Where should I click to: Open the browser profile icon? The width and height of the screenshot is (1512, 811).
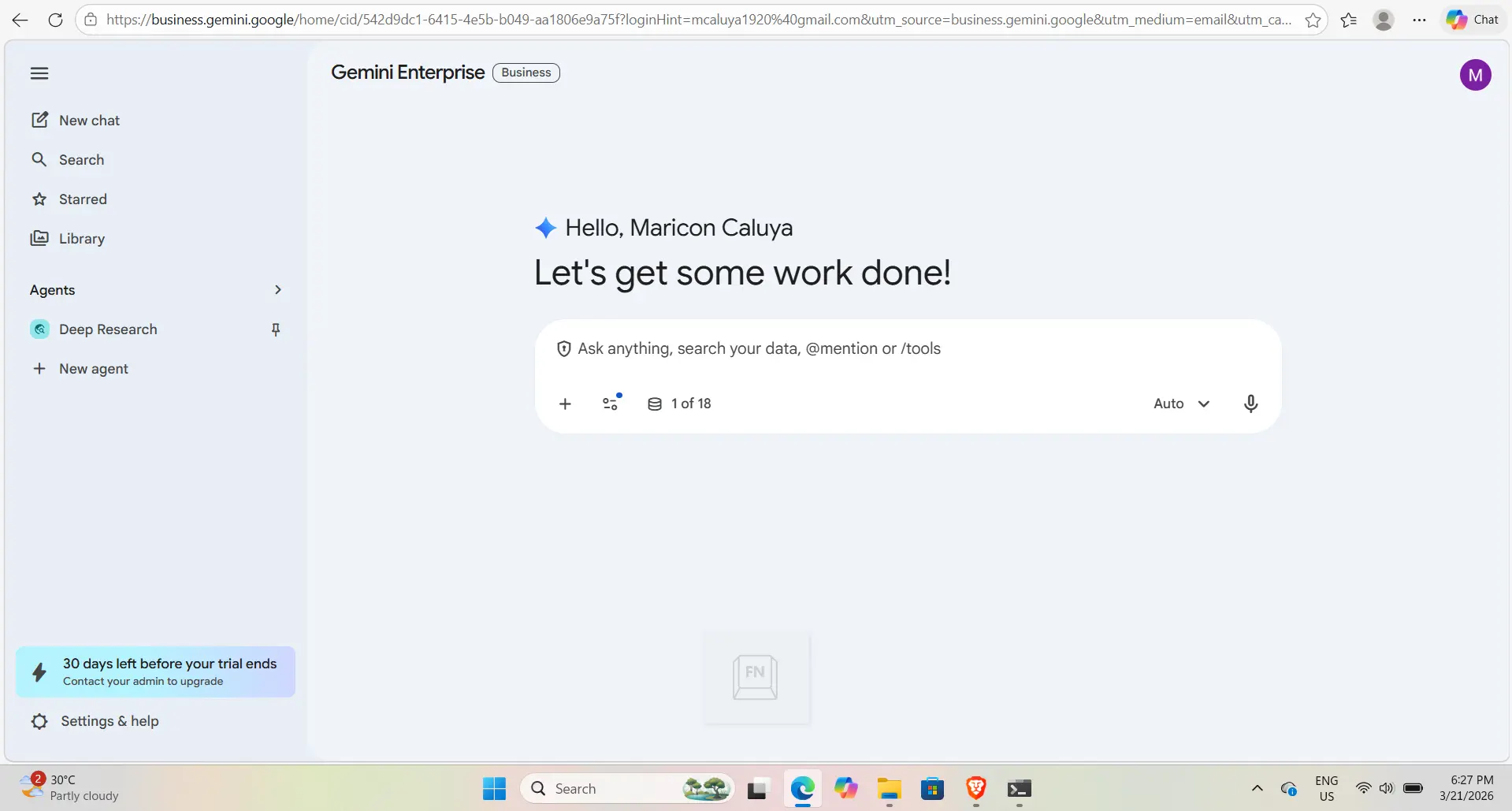click(x=1384, y=20)
